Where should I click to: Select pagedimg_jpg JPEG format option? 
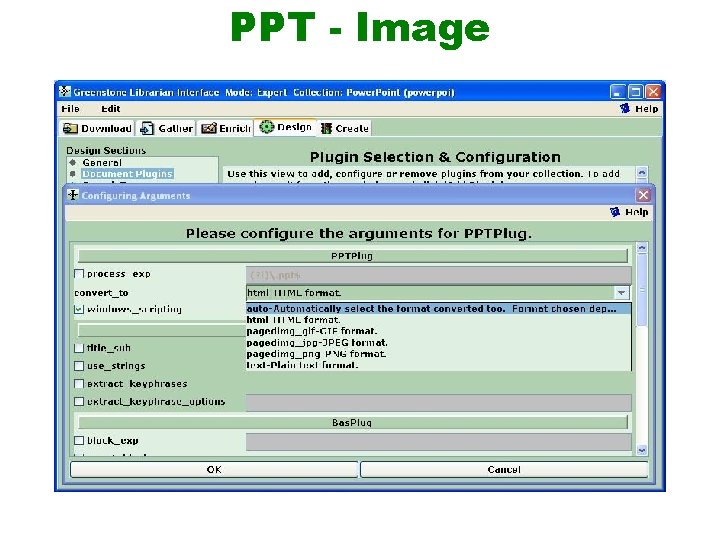coord(438,343)
